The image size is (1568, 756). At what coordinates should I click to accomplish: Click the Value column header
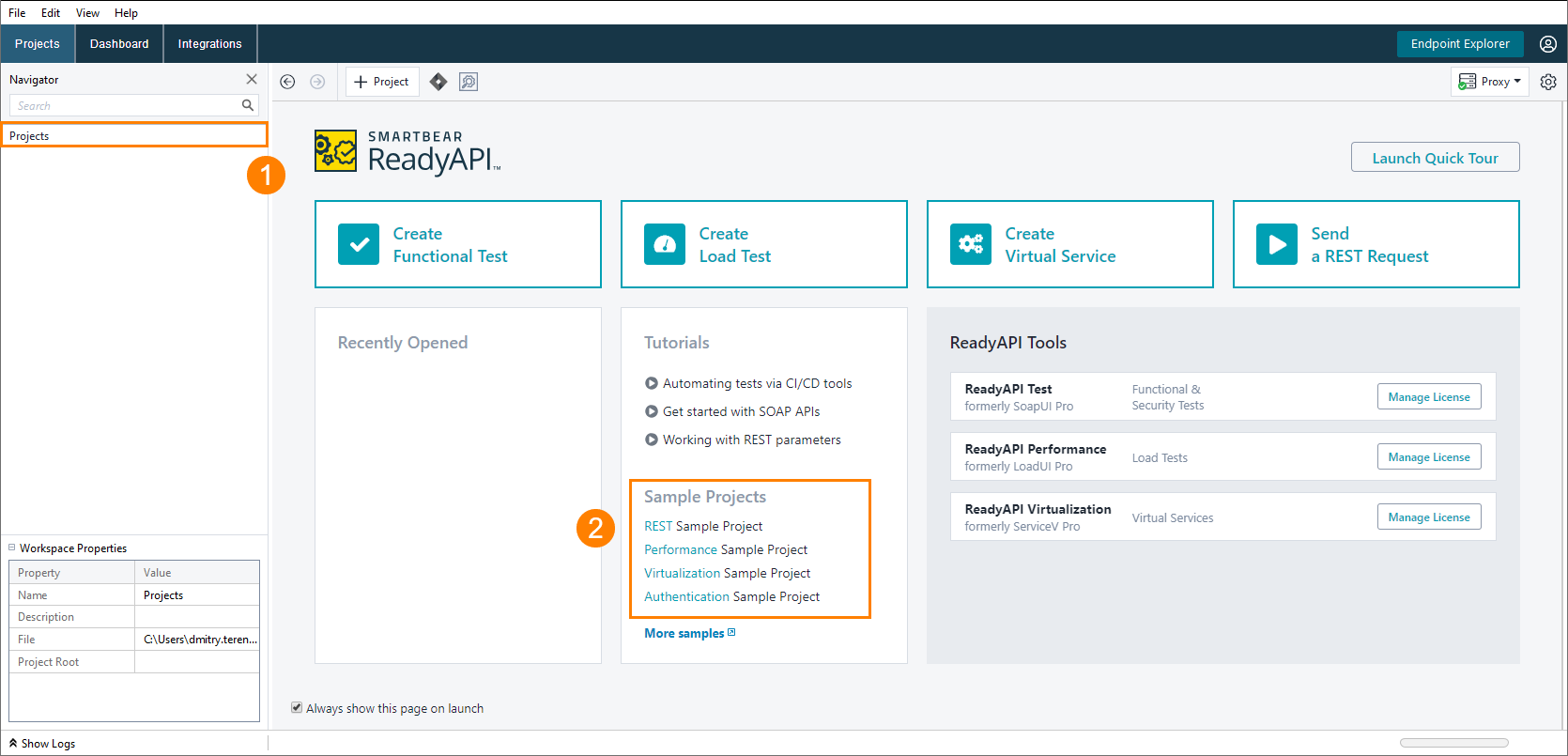tap(197, 573)
